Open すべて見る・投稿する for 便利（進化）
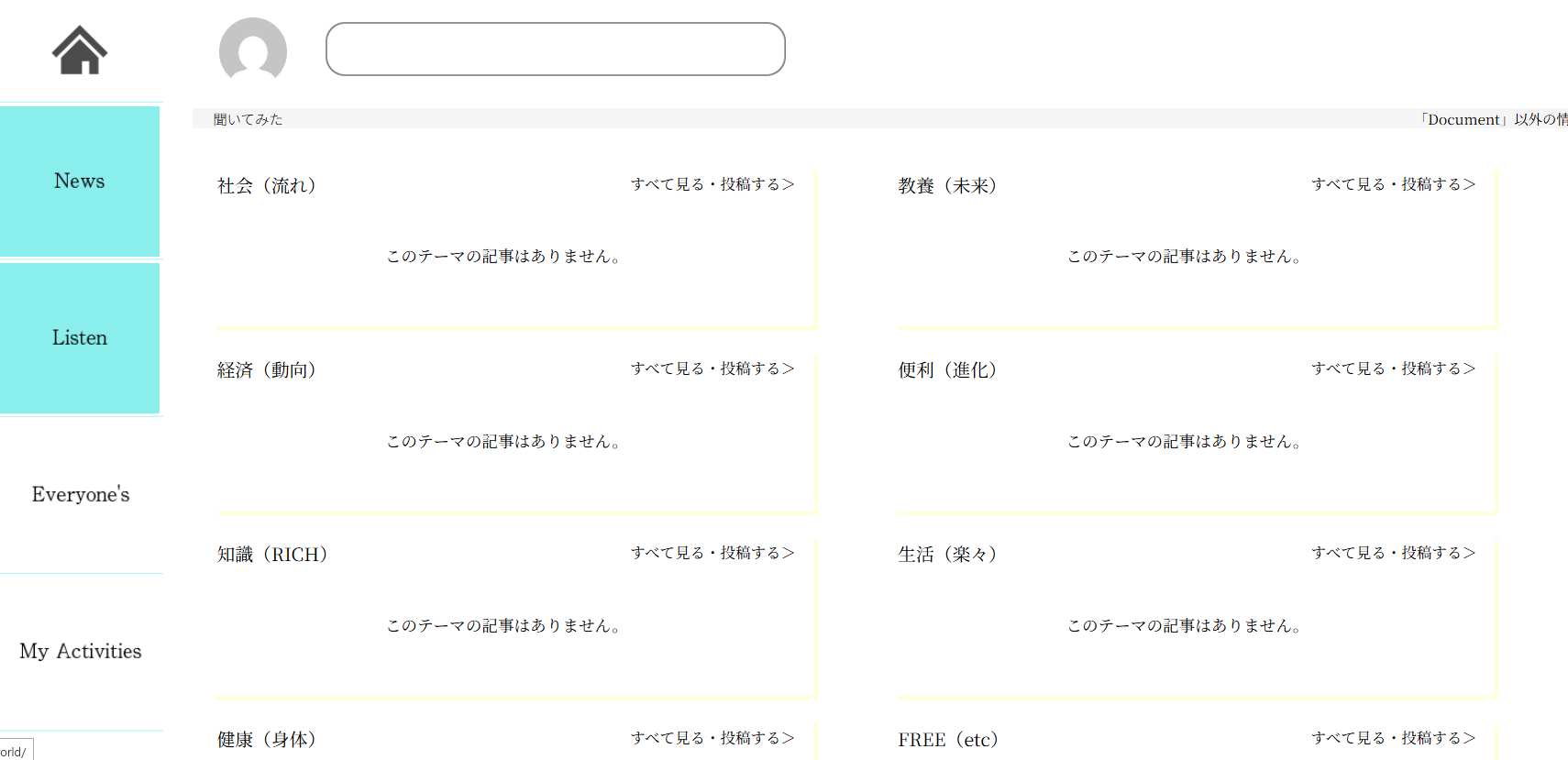The width and height of the screenshot is (1568, 760). 1394,369
